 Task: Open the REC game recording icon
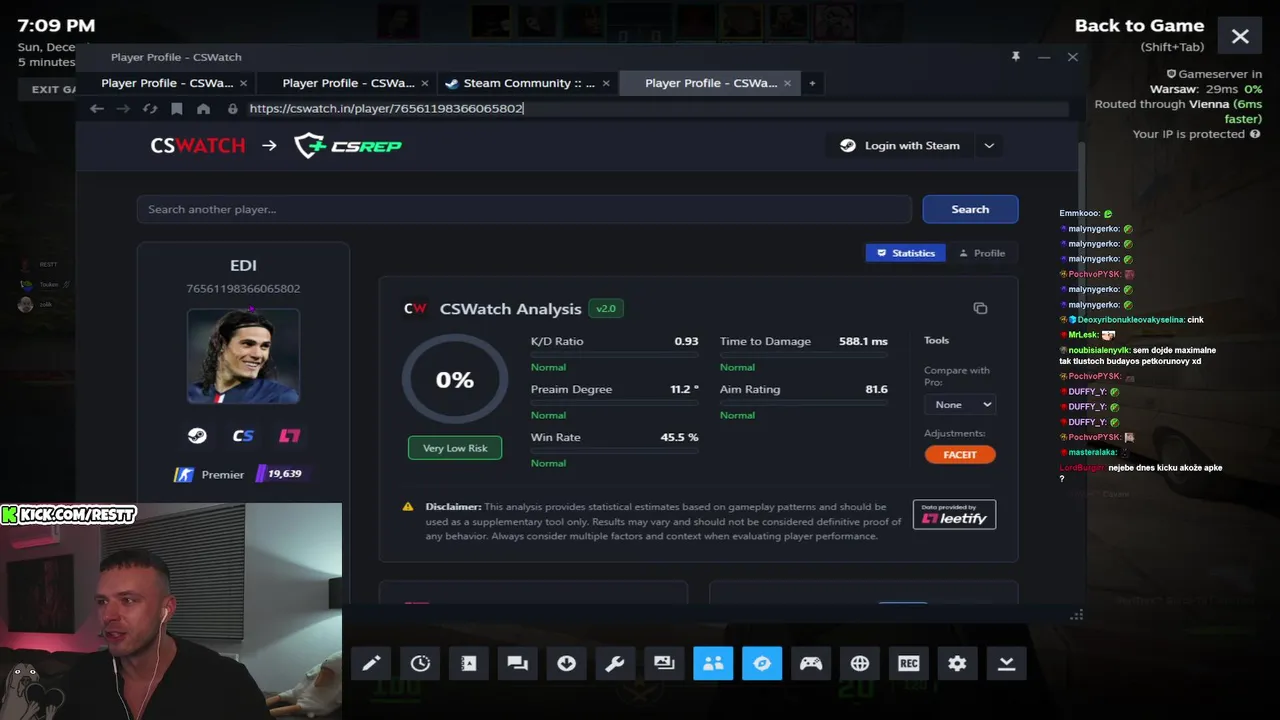point(909,663)
